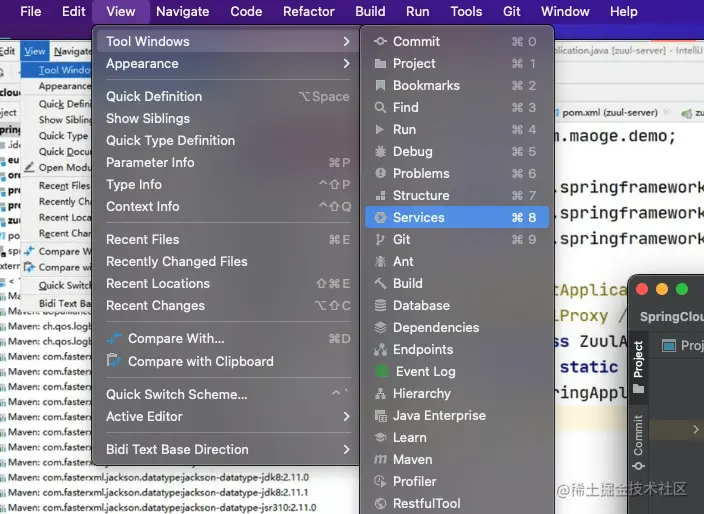Click the green Event Log icon
Viewport: 704px width, 514px height.
tap(381, 371)
